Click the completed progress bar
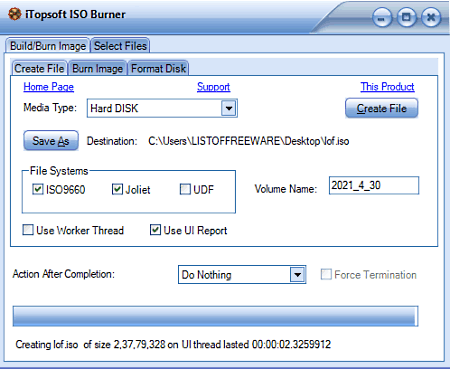The image size is (450, 369). point(215,316)
